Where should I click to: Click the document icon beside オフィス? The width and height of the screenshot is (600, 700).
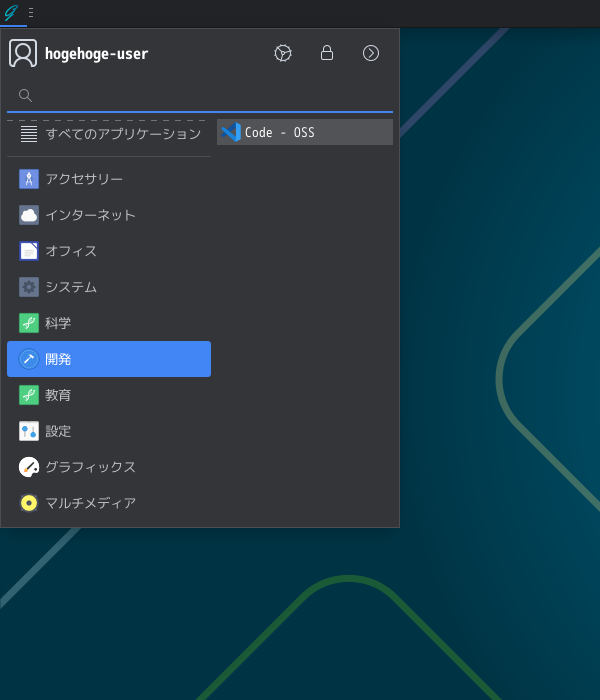(x=29, y=251)
